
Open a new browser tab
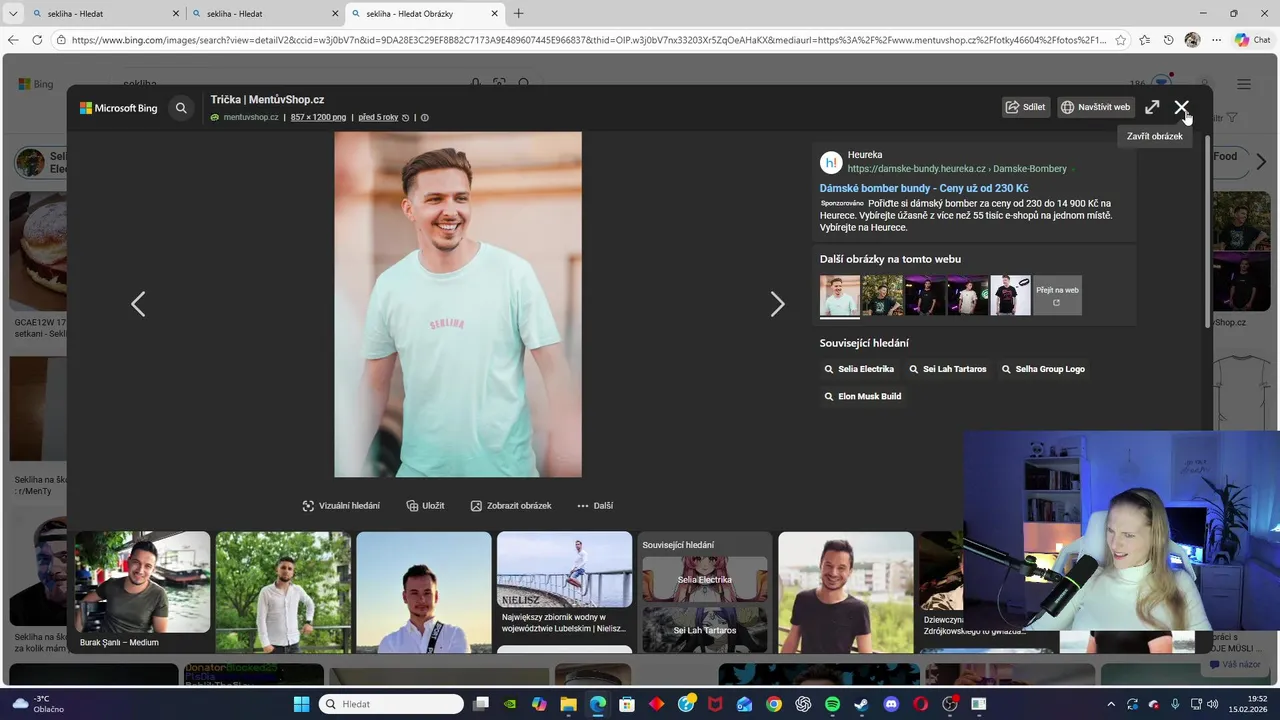point(518,14)
